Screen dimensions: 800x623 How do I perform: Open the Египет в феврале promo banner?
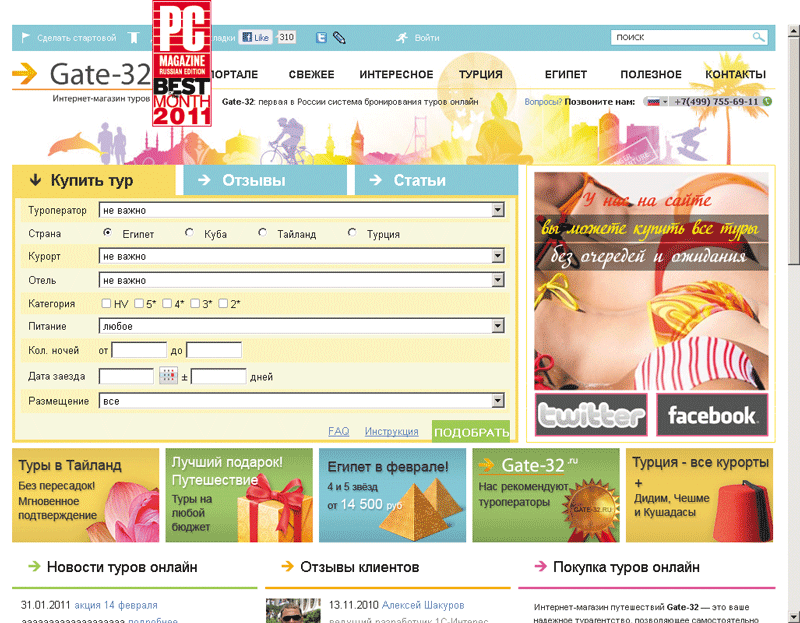[x=392, y=495]
